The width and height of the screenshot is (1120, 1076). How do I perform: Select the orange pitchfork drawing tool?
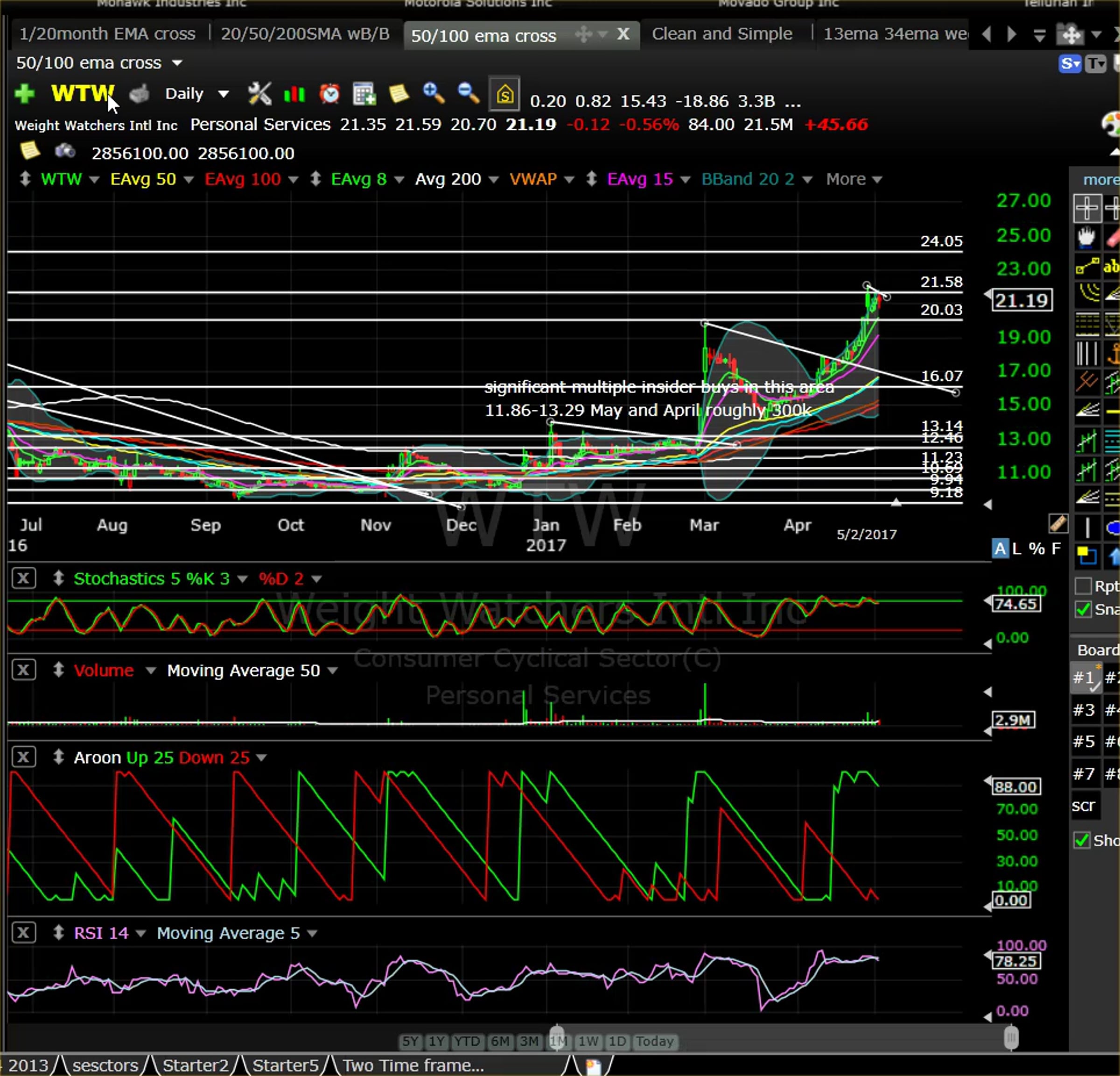(x=1087, y=382)
